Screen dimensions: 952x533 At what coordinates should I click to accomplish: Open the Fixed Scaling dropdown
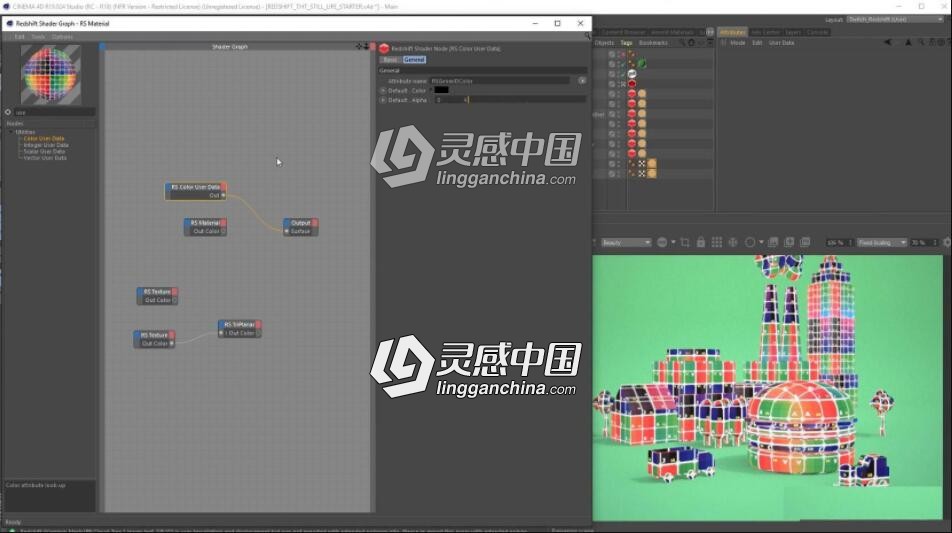click(x=882, y=243)
